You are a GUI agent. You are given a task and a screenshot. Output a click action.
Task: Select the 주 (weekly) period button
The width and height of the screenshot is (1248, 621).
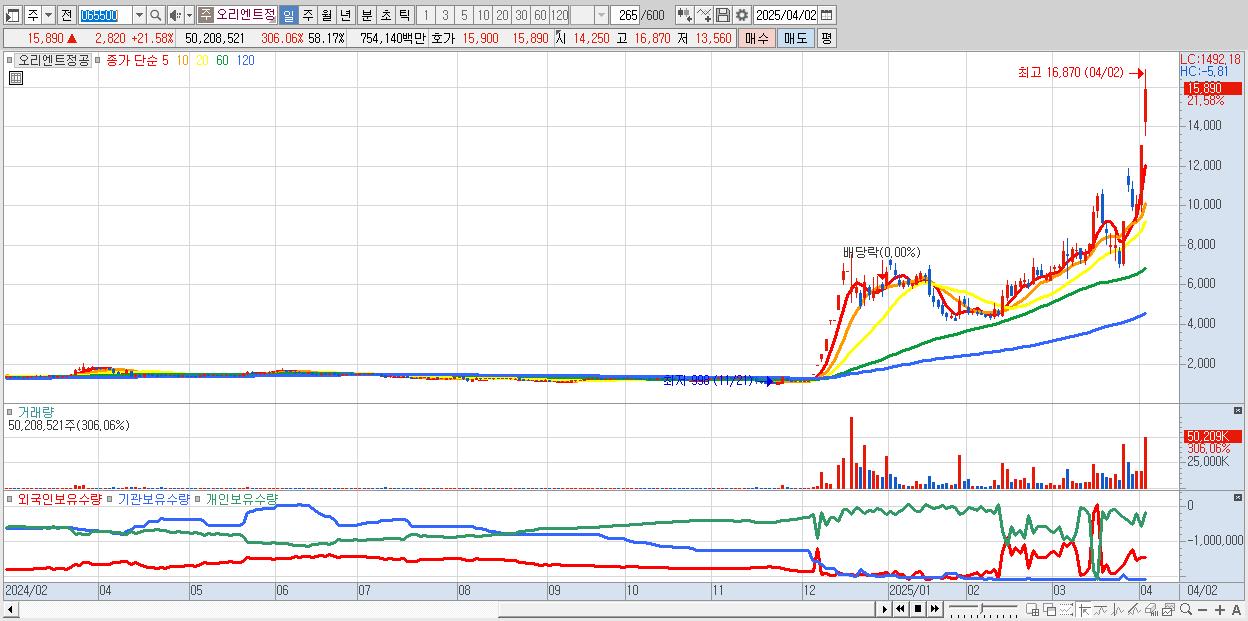tap(307, 15)
